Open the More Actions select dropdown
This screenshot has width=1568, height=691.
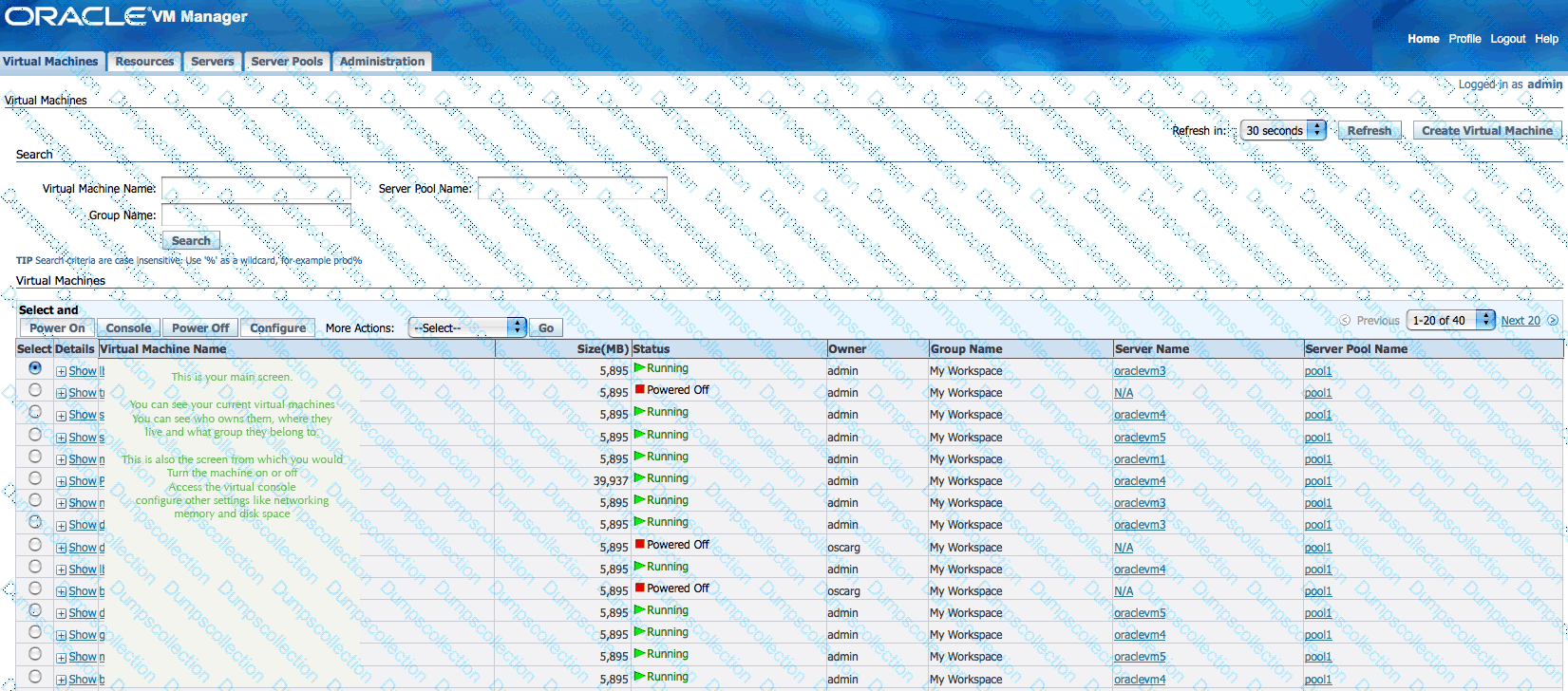coord(466,327)
